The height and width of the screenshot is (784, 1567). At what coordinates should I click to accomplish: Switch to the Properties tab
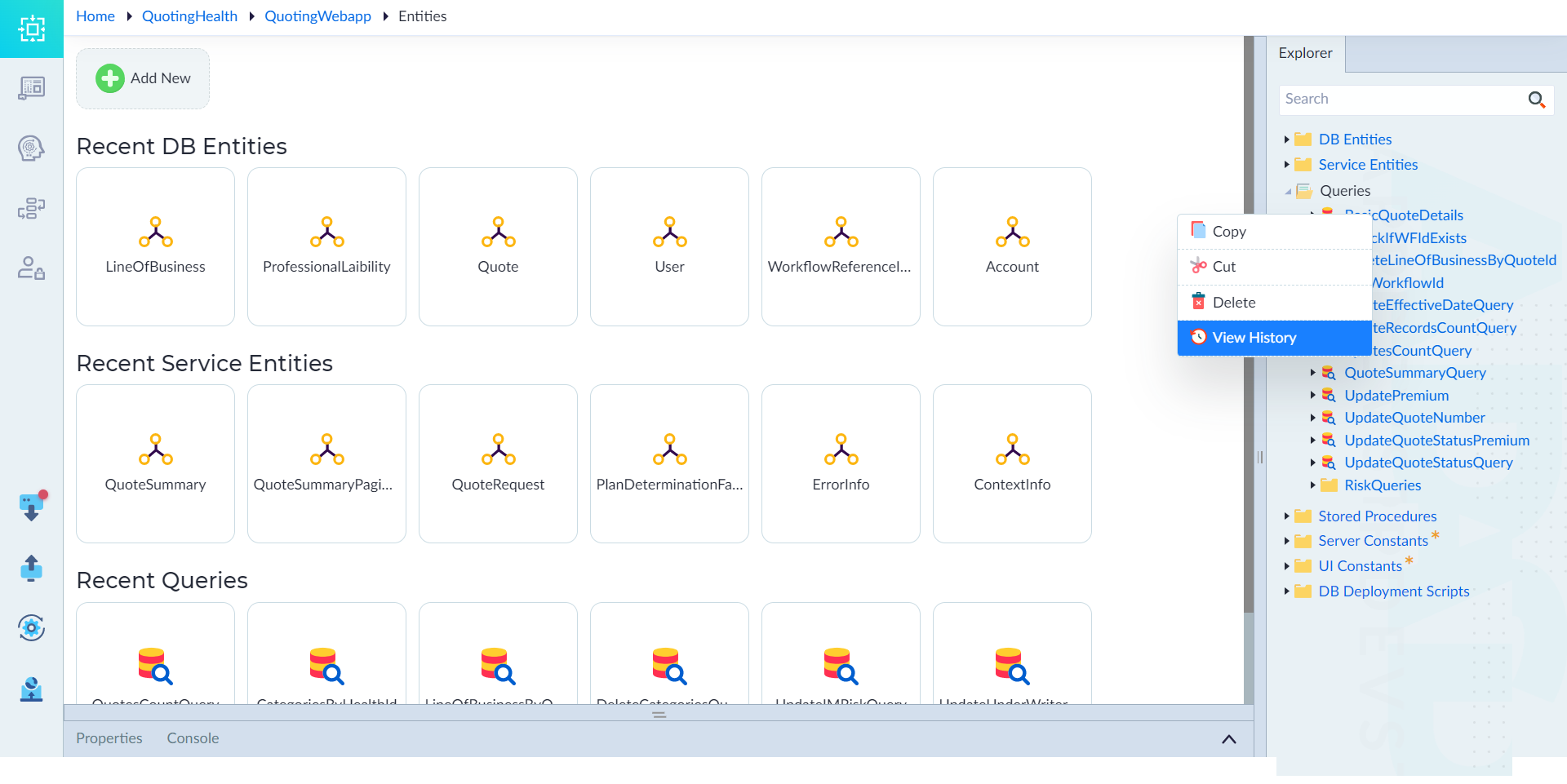tap(109, 738)
